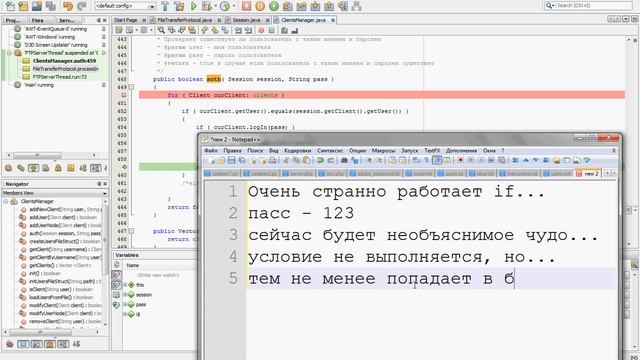Click the red Start Macro Recording icon in editor toolbar
640x360 pixels.
(261, 30)
